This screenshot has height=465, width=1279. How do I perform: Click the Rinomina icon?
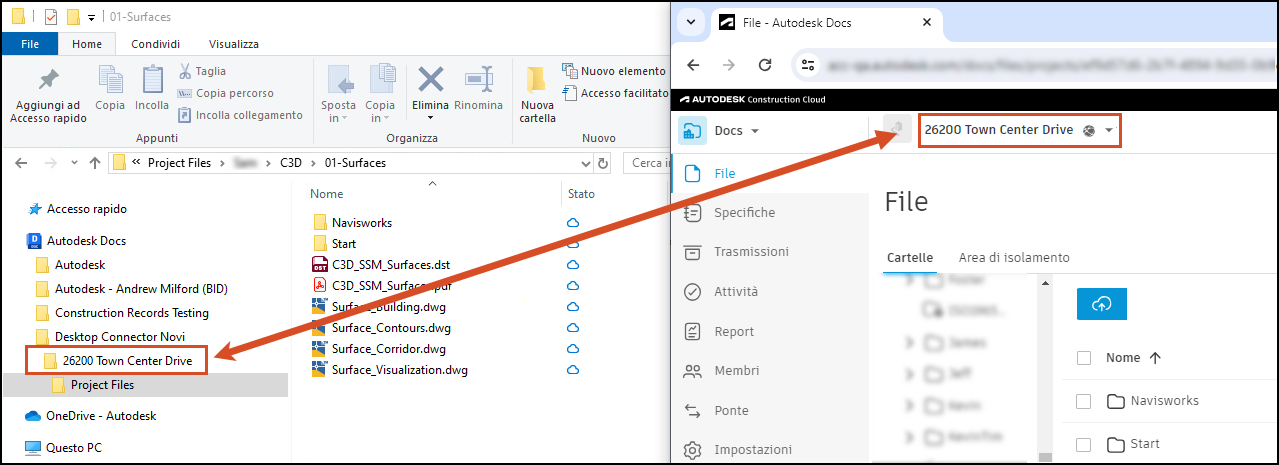479,79
